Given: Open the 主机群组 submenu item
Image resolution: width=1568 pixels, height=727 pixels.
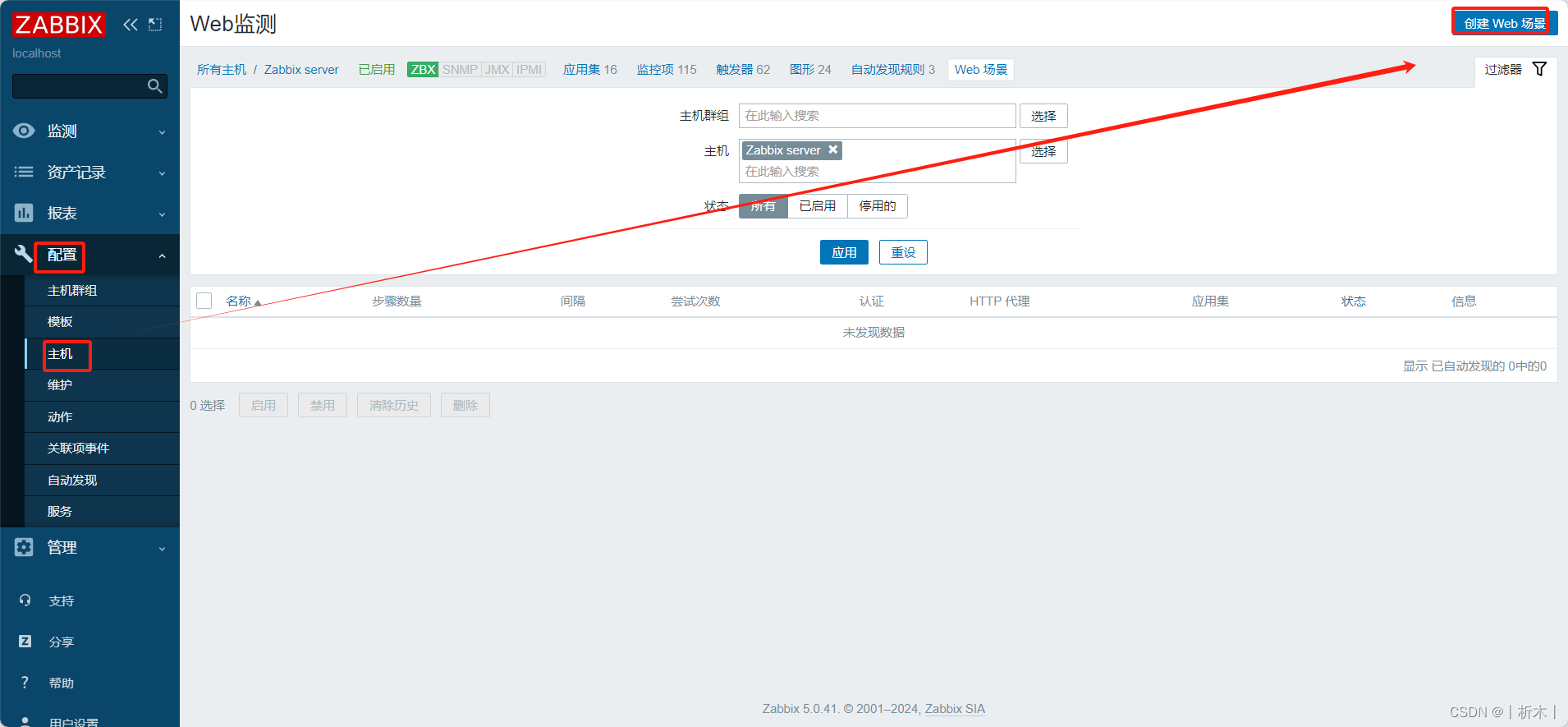Looking at the screenshot, I should [102, 291].
